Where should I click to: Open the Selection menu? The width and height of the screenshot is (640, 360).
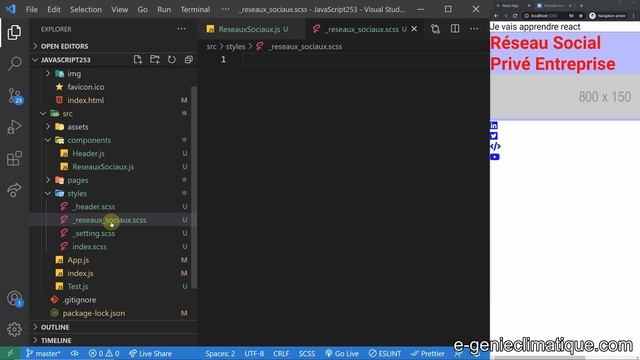(86, 9)
